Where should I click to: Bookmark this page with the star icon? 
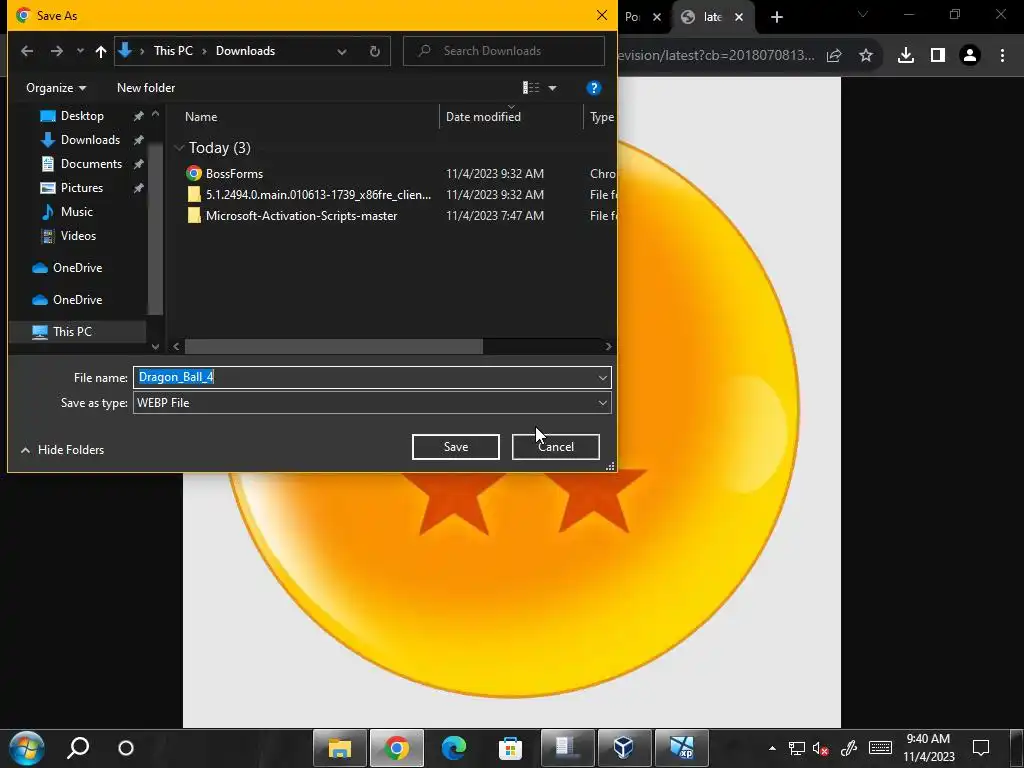[x=865, y=56]
